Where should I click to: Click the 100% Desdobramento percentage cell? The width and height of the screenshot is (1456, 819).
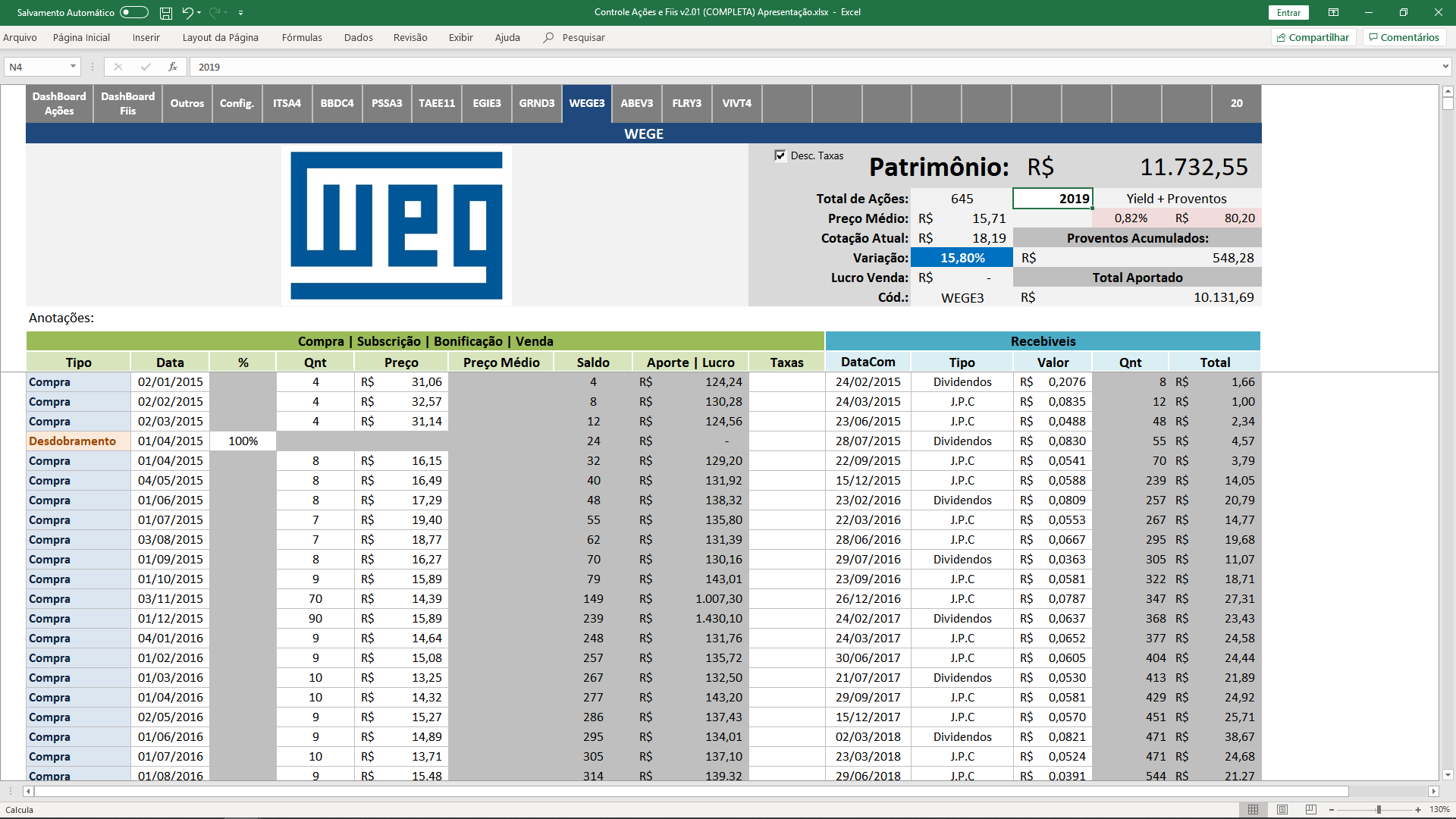pos(243,441)
